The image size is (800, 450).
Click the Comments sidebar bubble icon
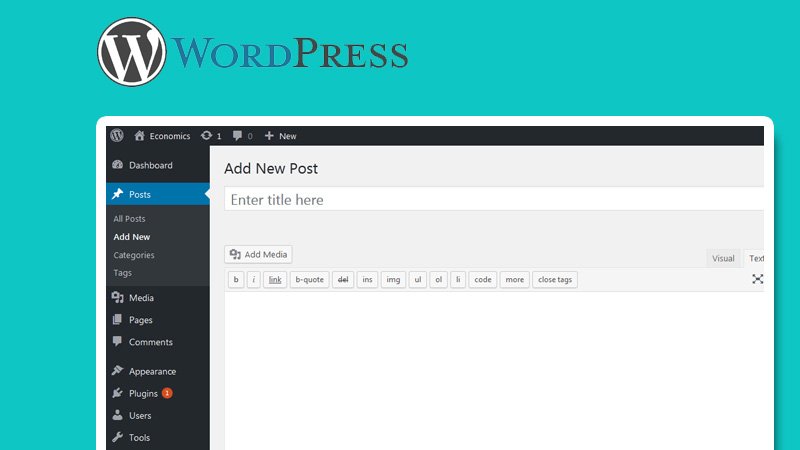[117, 341]
